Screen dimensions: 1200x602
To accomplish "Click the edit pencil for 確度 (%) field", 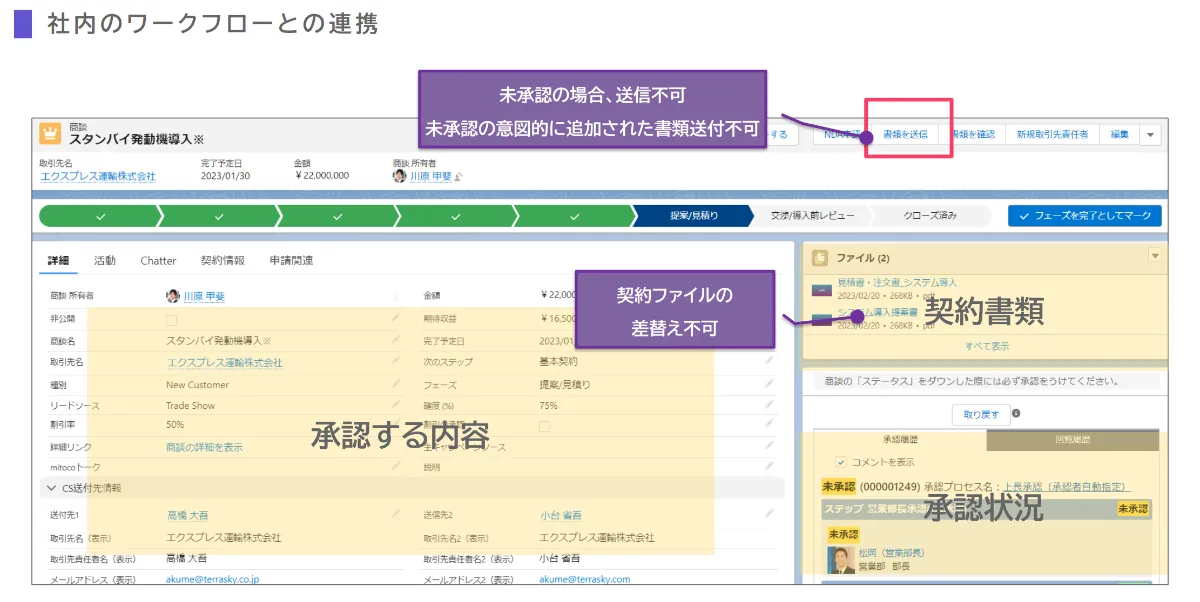I will pos(769,405).
